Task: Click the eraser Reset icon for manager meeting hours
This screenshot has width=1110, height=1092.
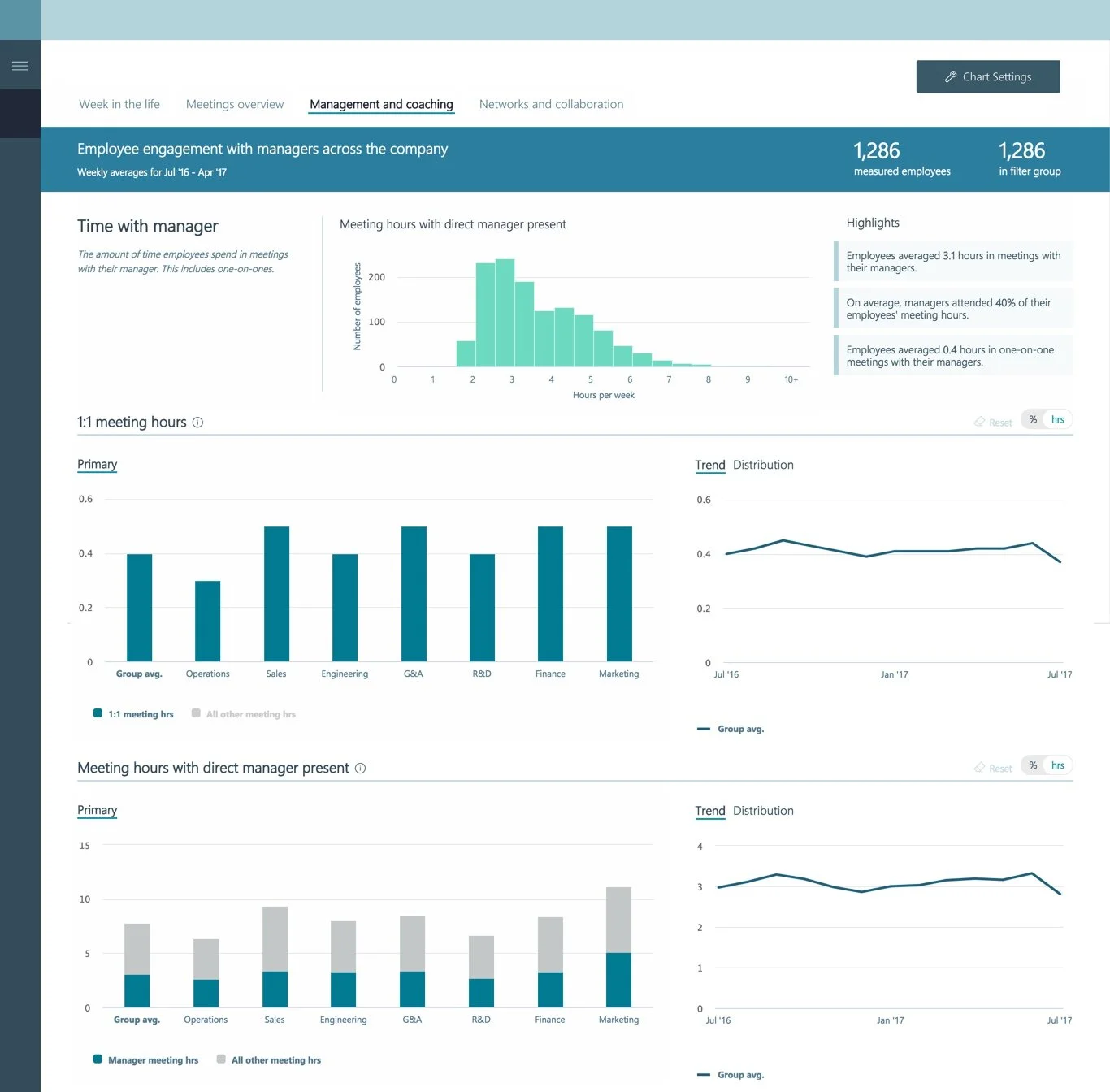Action: [x=981, y=767]
